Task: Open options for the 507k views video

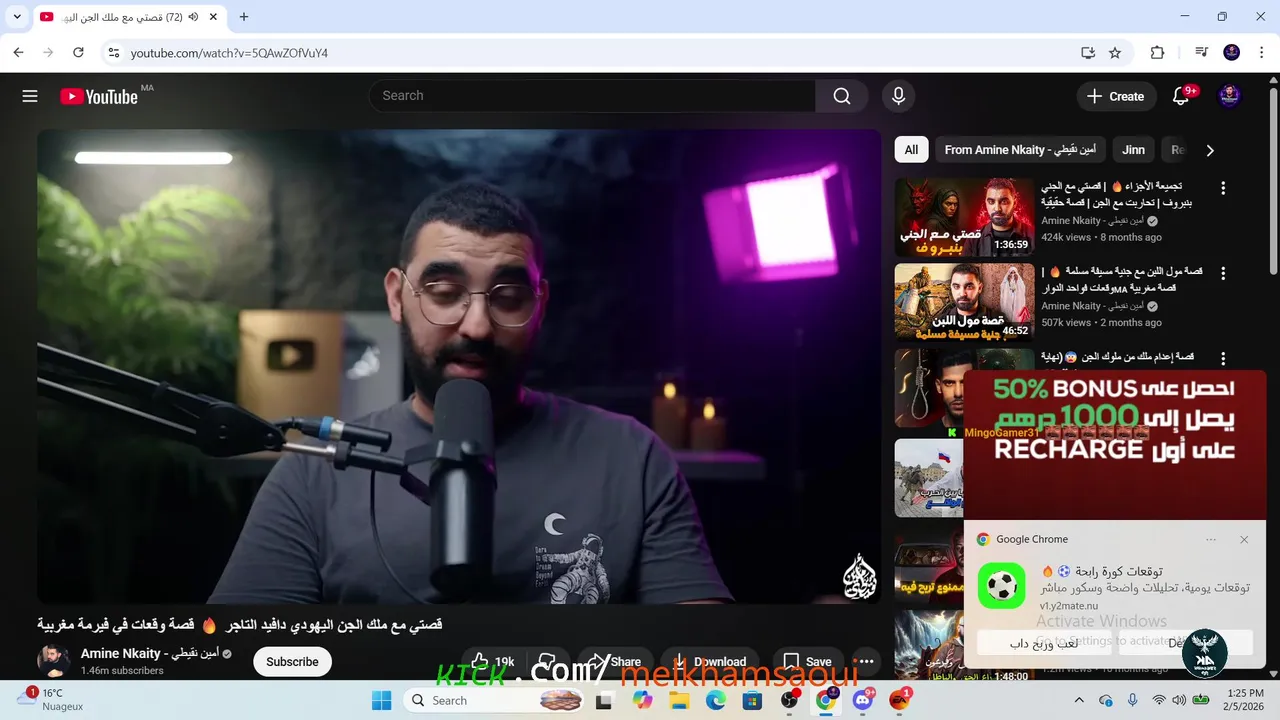Action: click(1222, 273)
